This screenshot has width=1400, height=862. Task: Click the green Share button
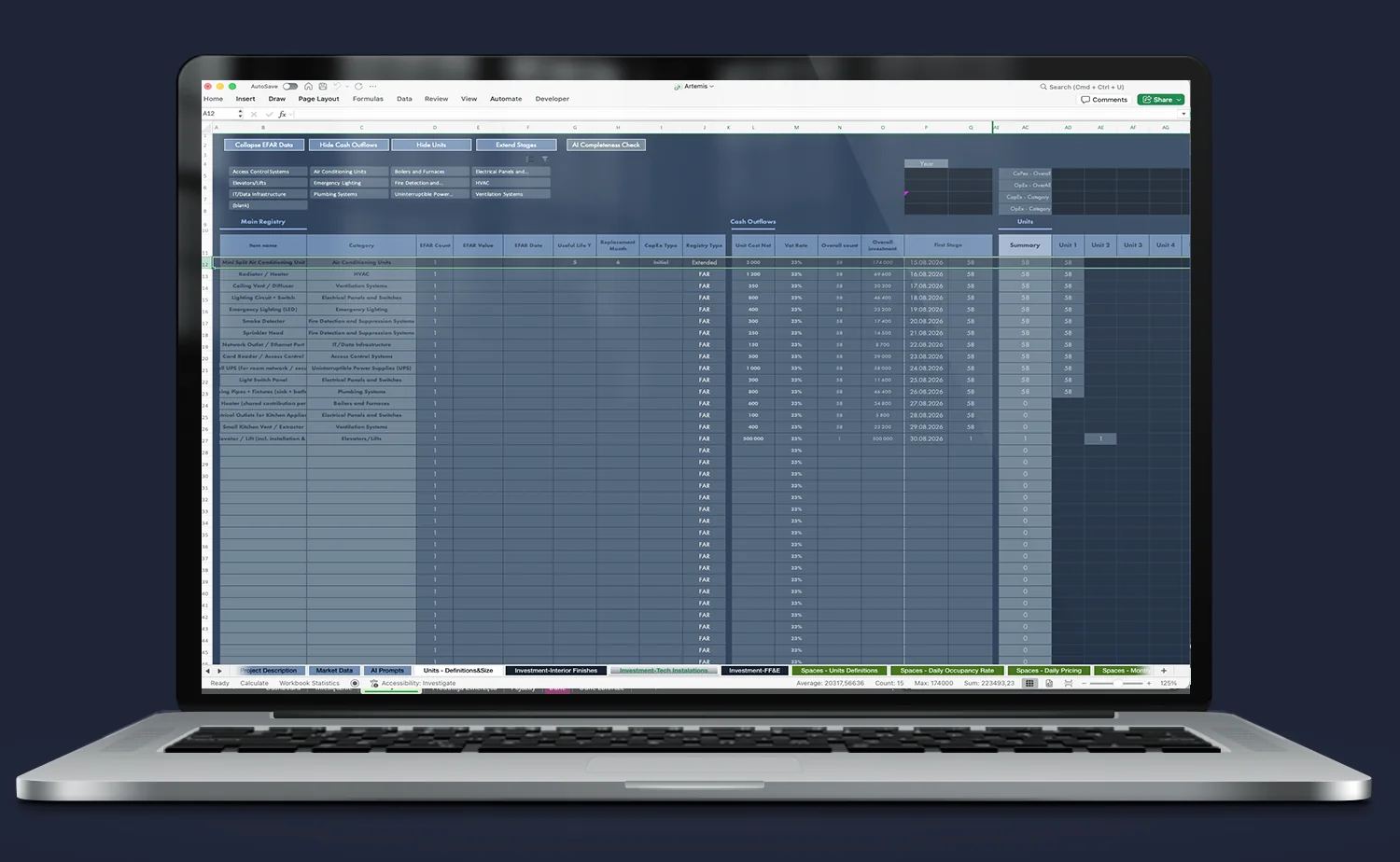pyautogui.click(x=1161, y=99)
